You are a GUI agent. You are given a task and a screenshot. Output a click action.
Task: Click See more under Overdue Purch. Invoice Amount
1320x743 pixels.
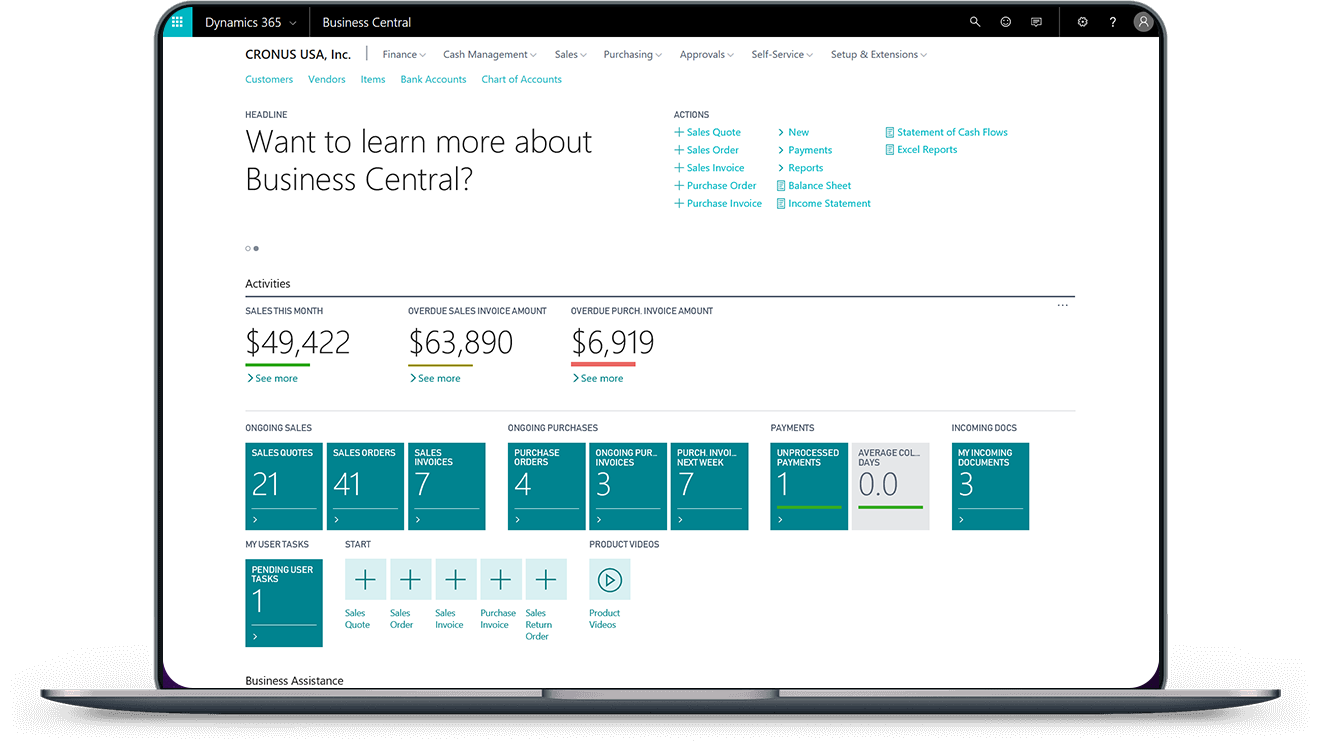[x=598, y=379]
